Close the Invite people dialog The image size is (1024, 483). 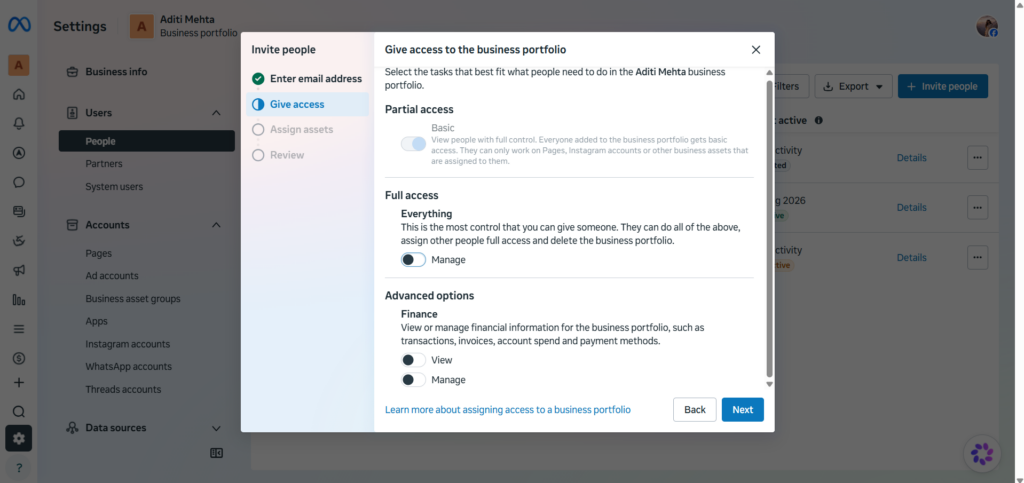click(756, 50)
